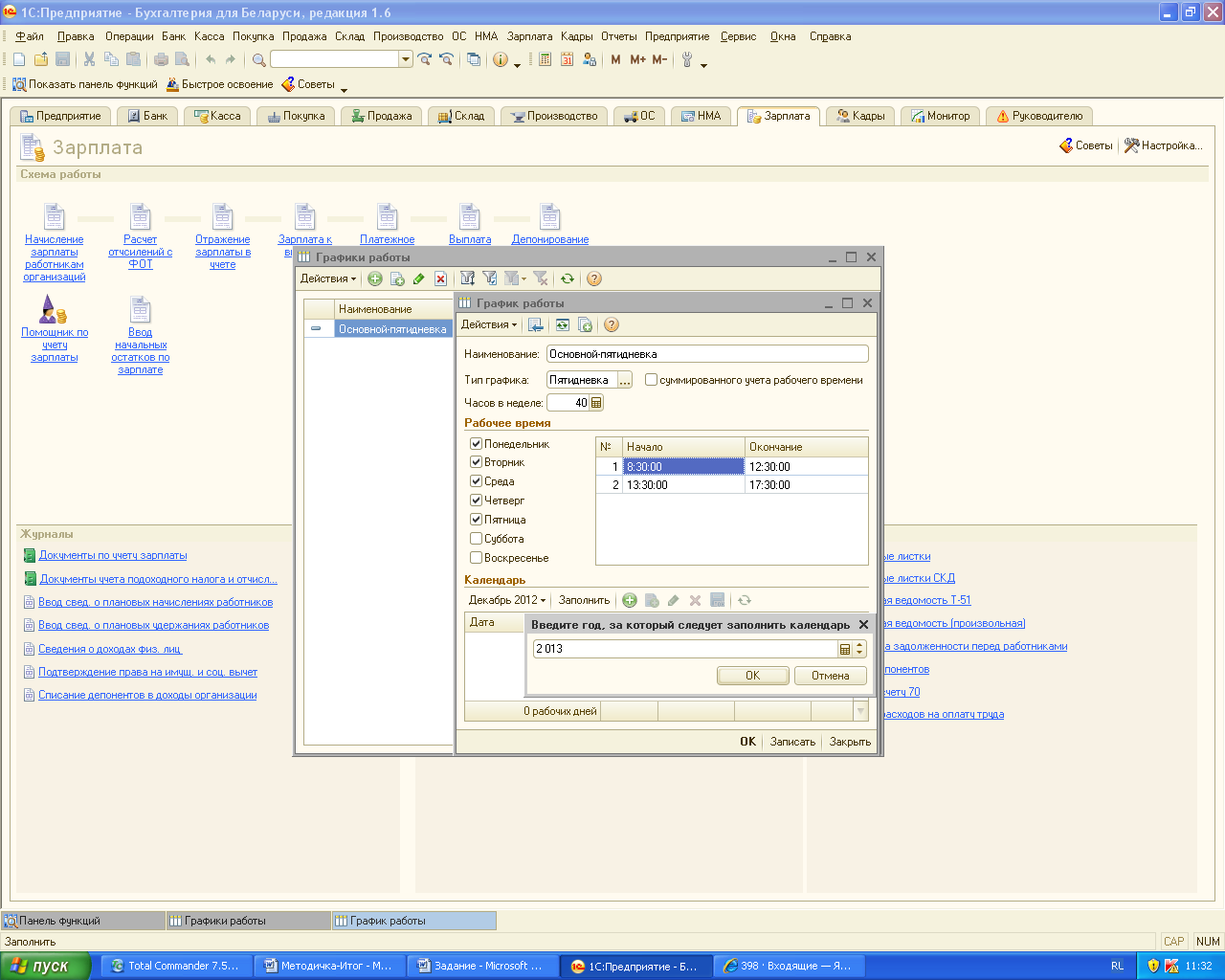Open Действия dropdown in График работы window
The image size is (1225, 980).
coord(489,324)
